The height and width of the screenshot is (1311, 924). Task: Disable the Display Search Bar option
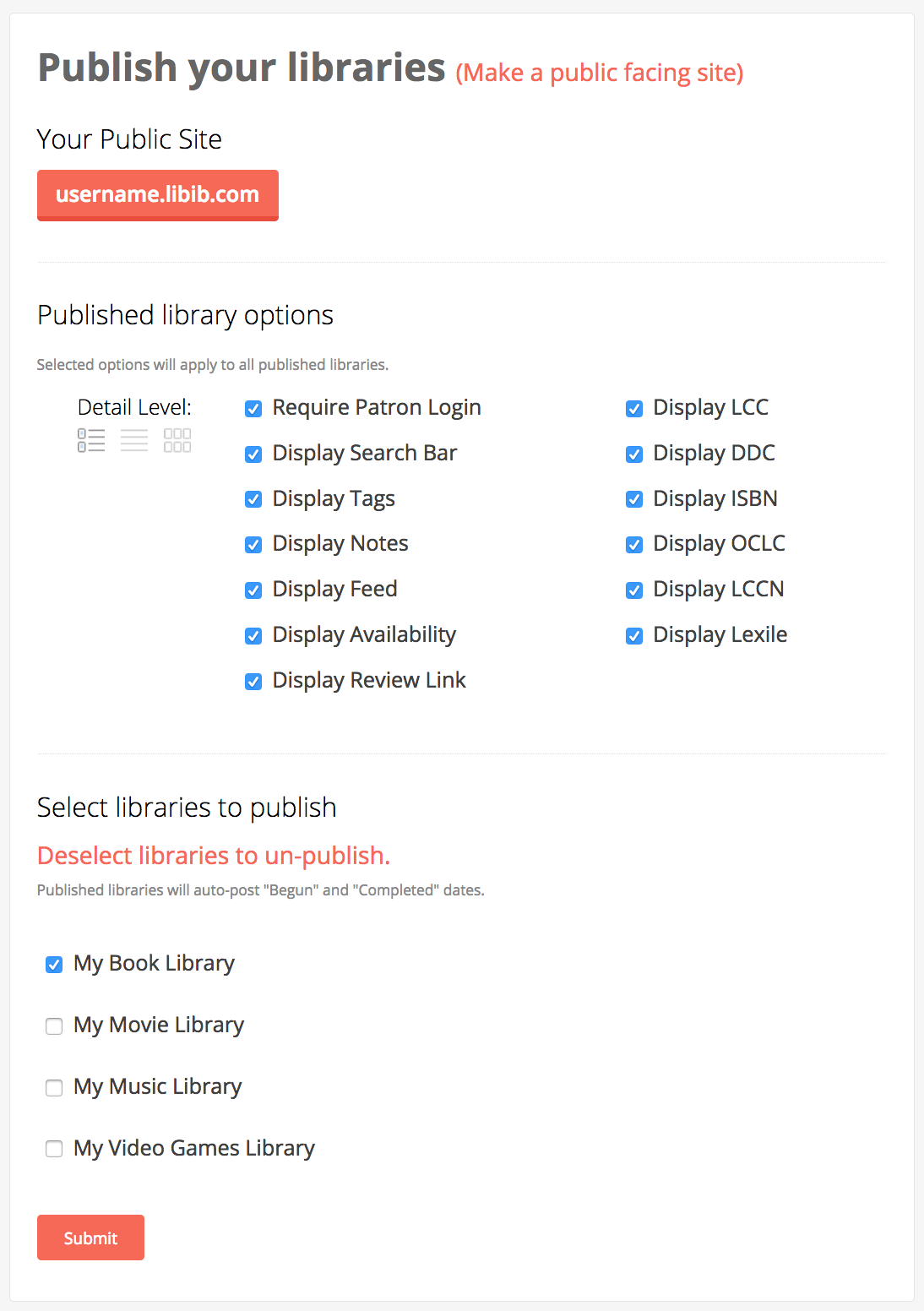253,454
